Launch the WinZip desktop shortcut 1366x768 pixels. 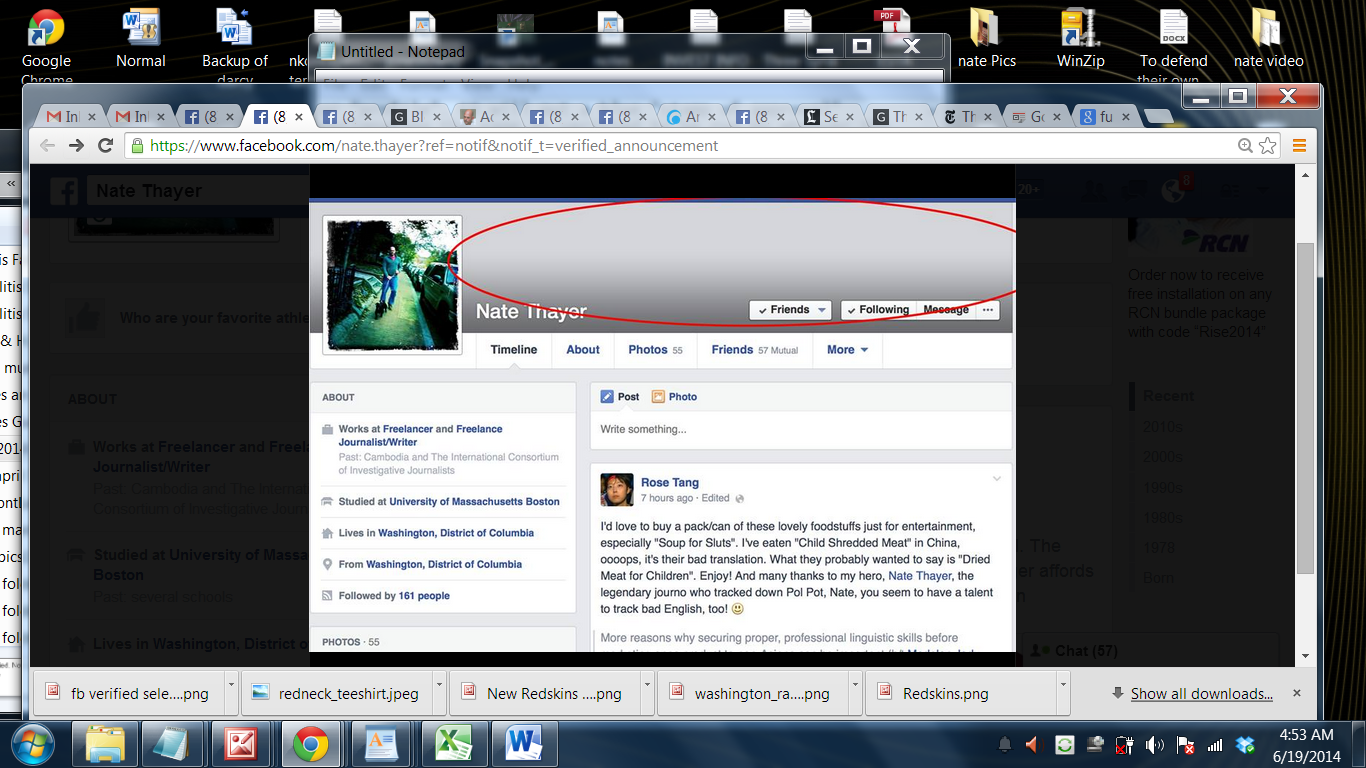coord(1081,40)
